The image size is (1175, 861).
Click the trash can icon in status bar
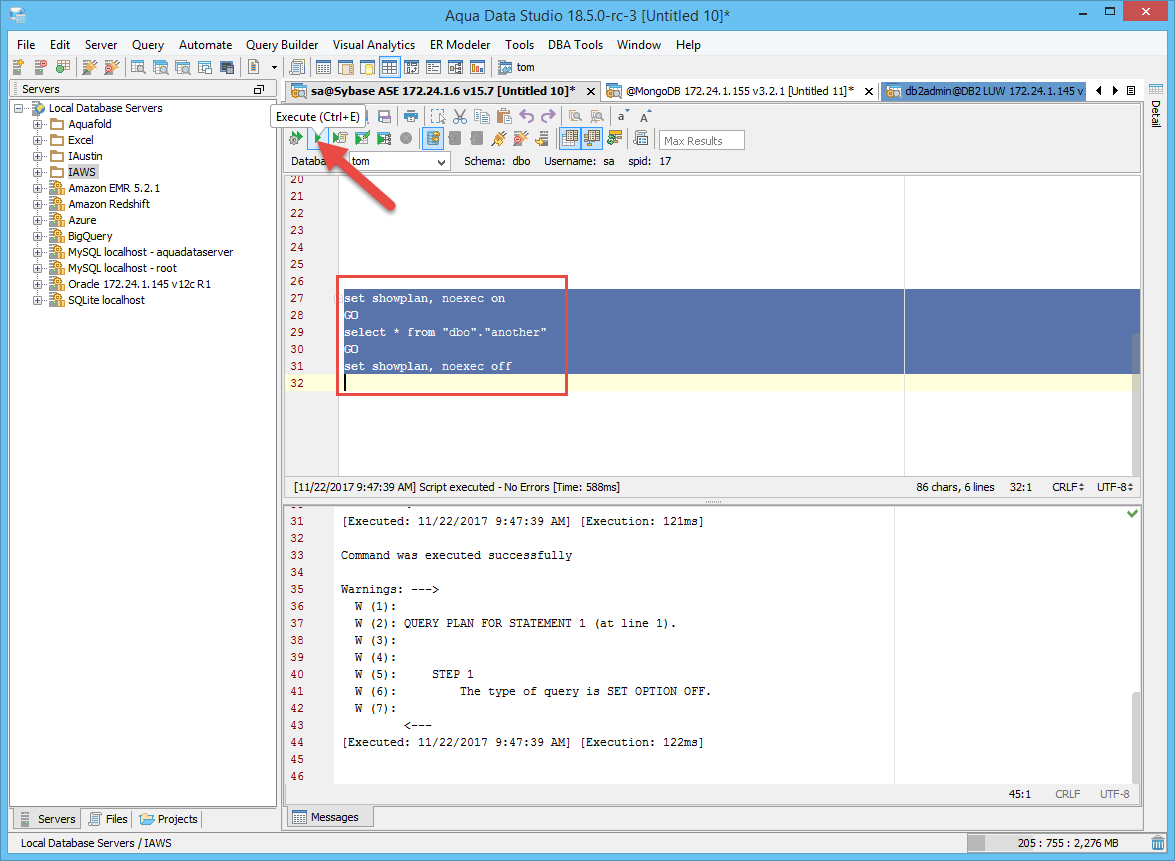click(1158, 843)
